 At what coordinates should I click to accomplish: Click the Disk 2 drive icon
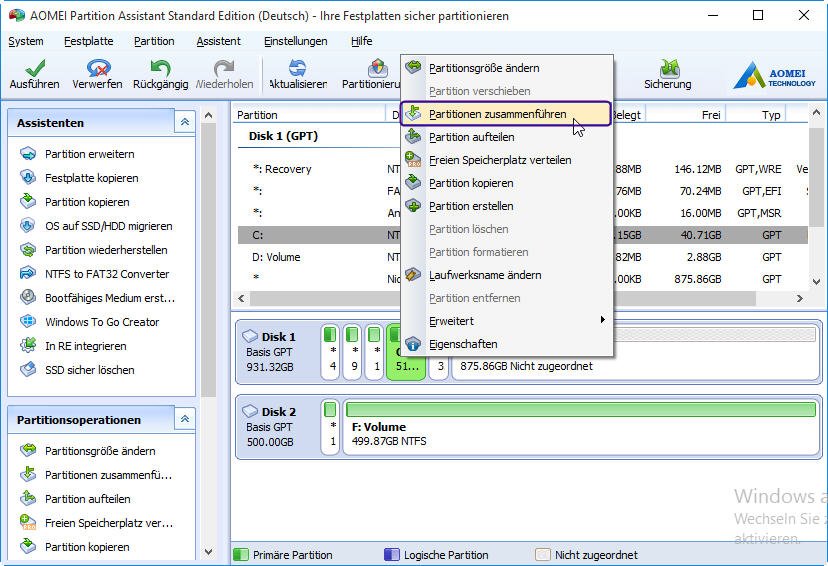249,411
